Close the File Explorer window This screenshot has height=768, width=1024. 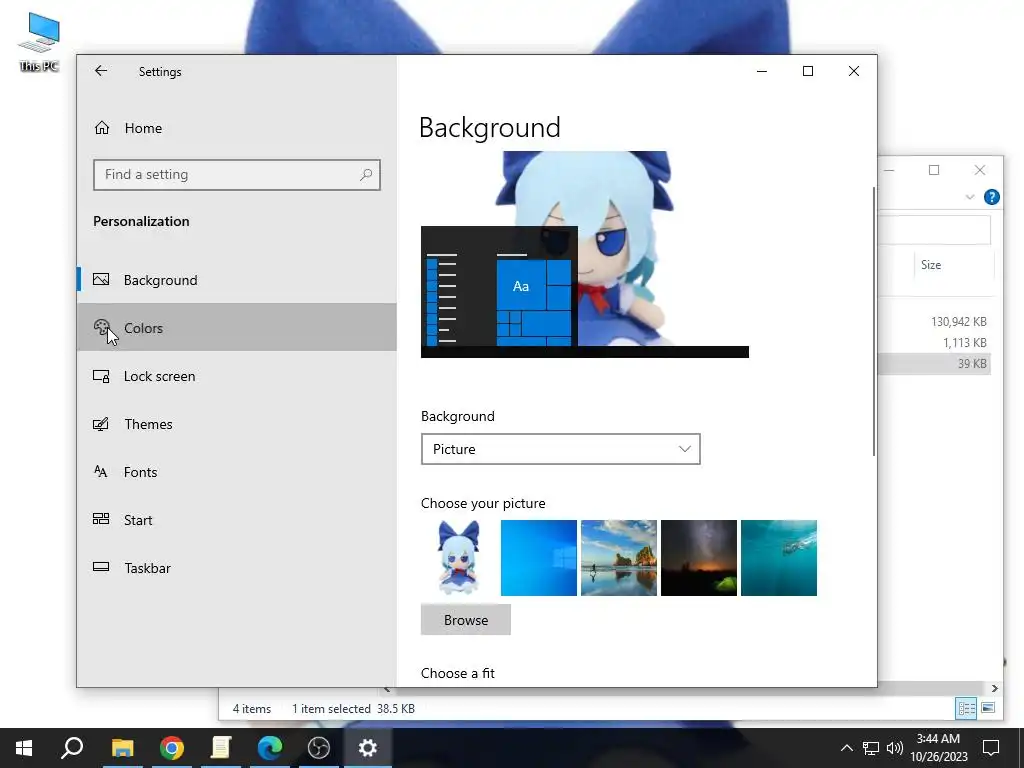(980, 170)
